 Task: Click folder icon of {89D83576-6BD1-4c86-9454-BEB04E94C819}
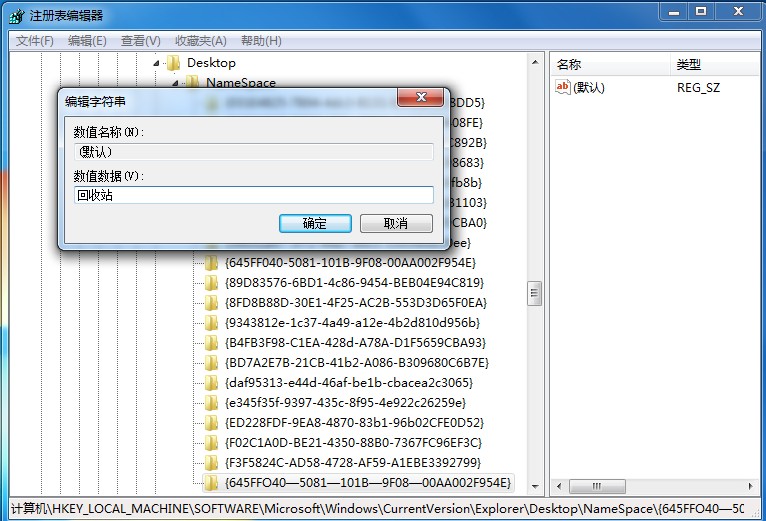[211, 283]
